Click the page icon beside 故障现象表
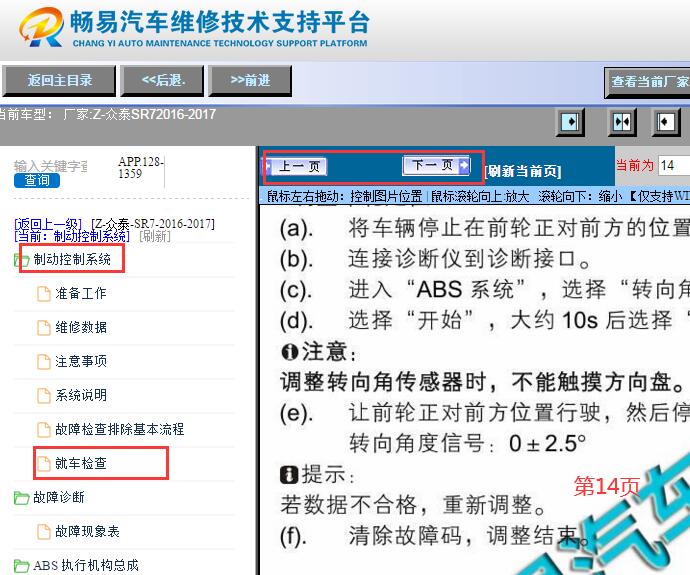Image resolution: width=690 pixels, height=575 pixels. (44, 532)
